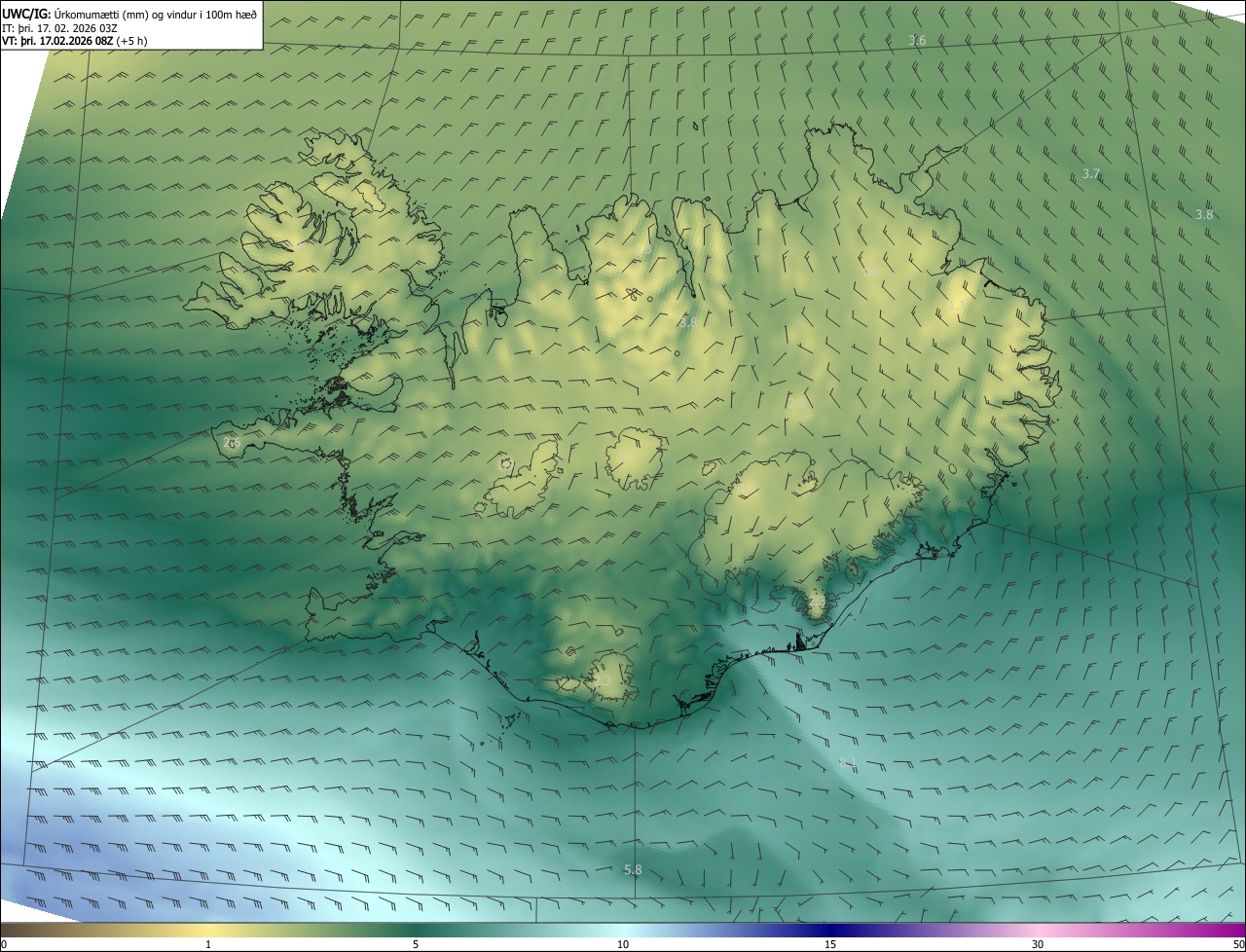Click the 3.8 value label at the map's east edge
This screenshot has height=952, width=1246.
tap(1204, 214)
